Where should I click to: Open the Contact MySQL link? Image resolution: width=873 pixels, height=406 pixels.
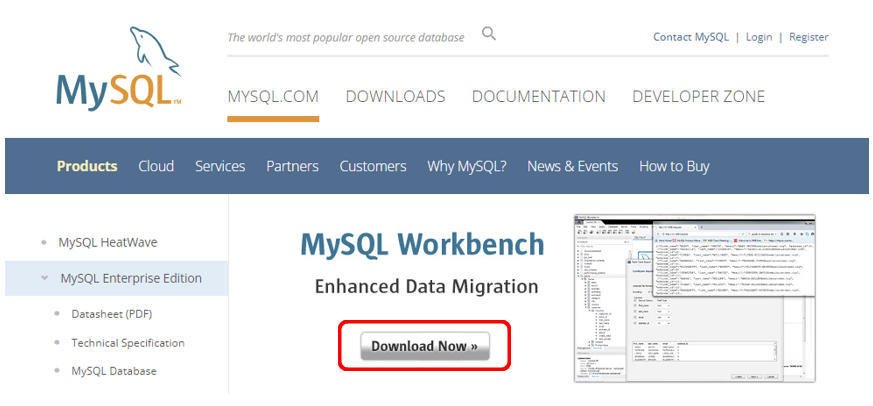(x=690, y=37)
